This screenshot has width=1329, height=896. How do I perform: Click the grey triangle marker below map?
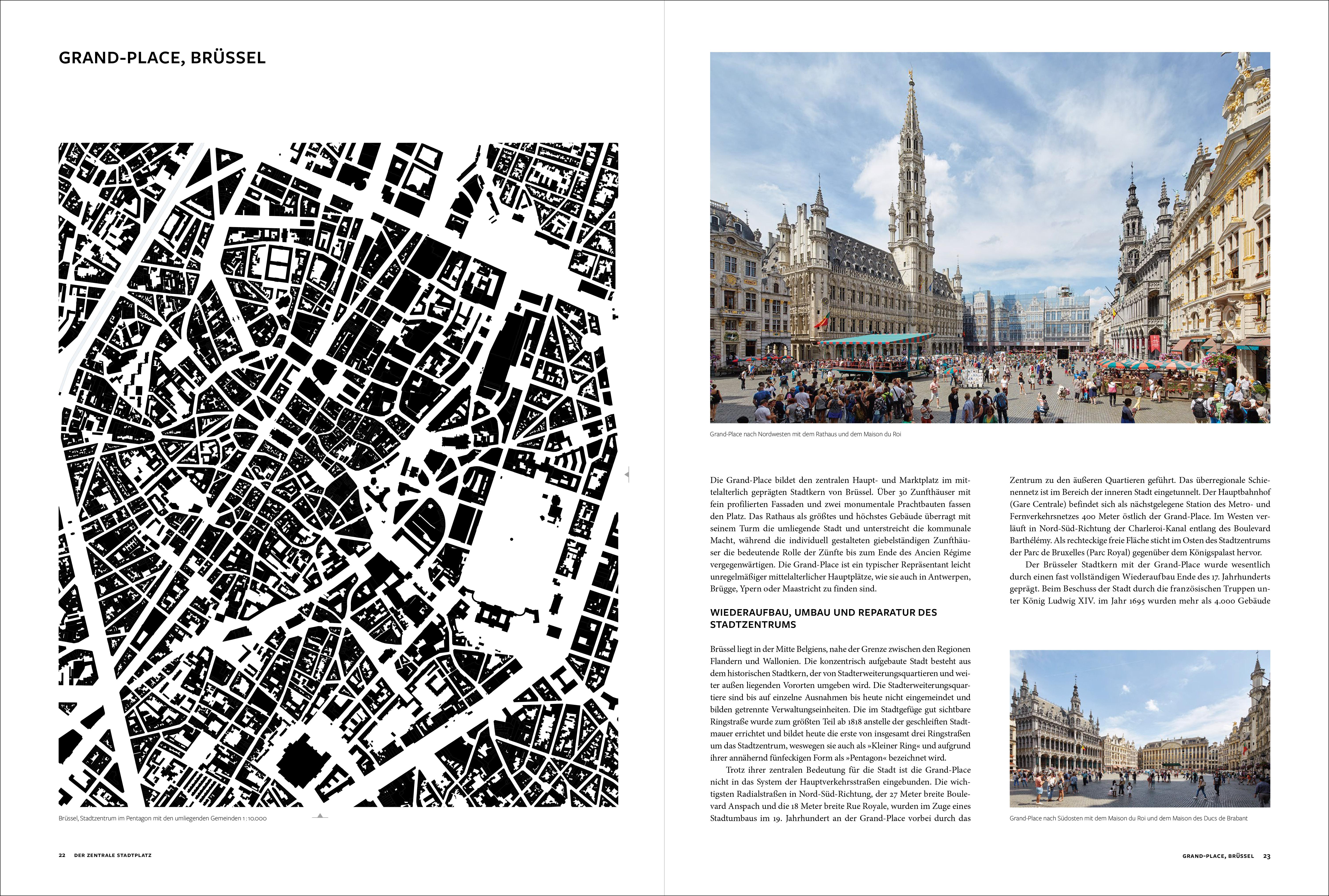[x=320, y=816]
